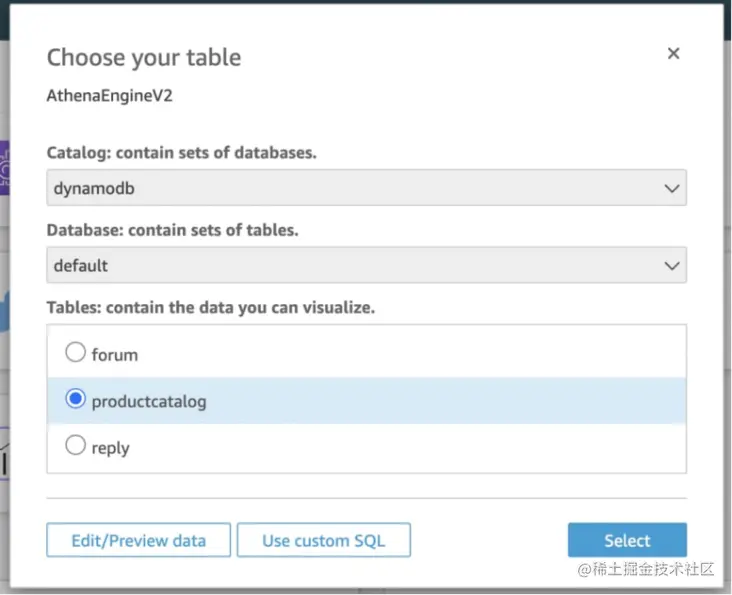Screen dimensions: 732x595
Task: Click the Tables section label text
Action: point(210,307)
